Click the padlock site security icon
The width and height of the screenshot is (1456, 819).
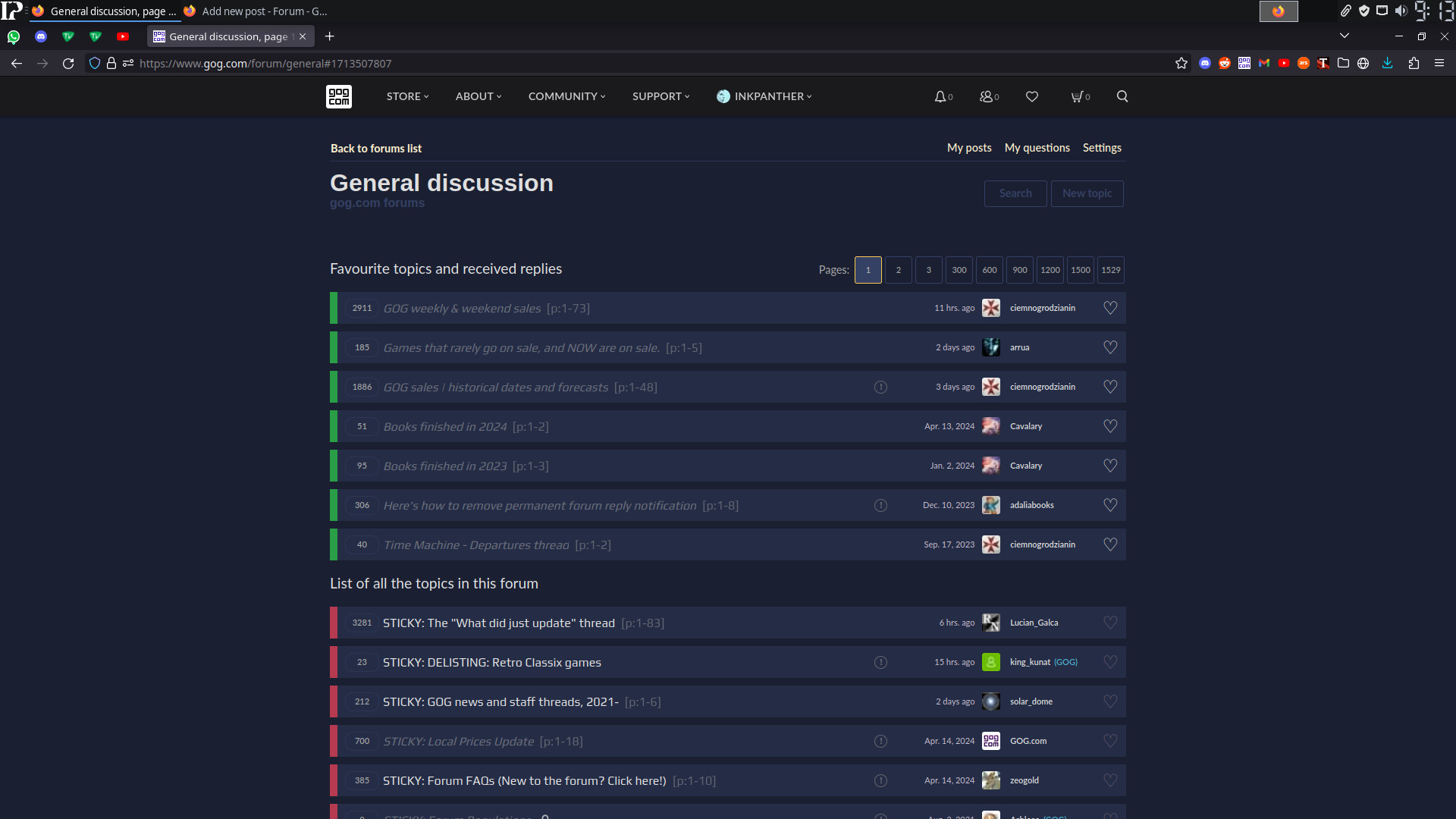[111, 64]
